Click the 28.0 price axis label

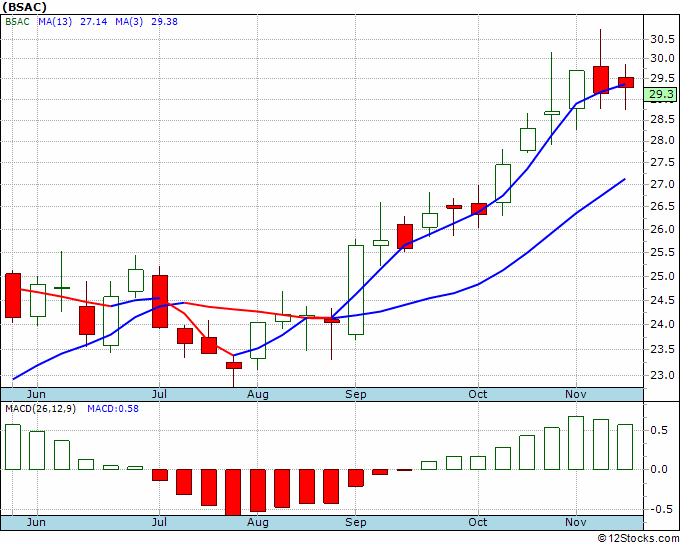tap(662, 141)
